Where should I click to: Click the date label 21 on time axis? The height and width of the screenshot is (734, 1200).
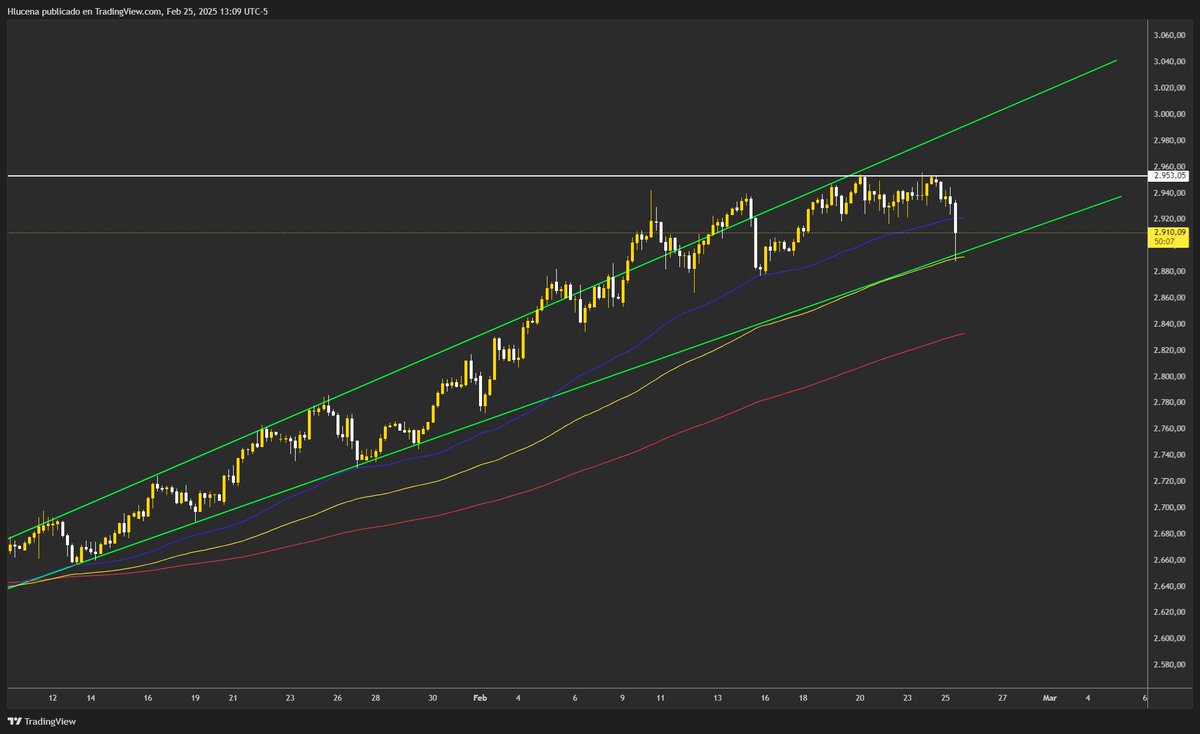pos(233,698)
